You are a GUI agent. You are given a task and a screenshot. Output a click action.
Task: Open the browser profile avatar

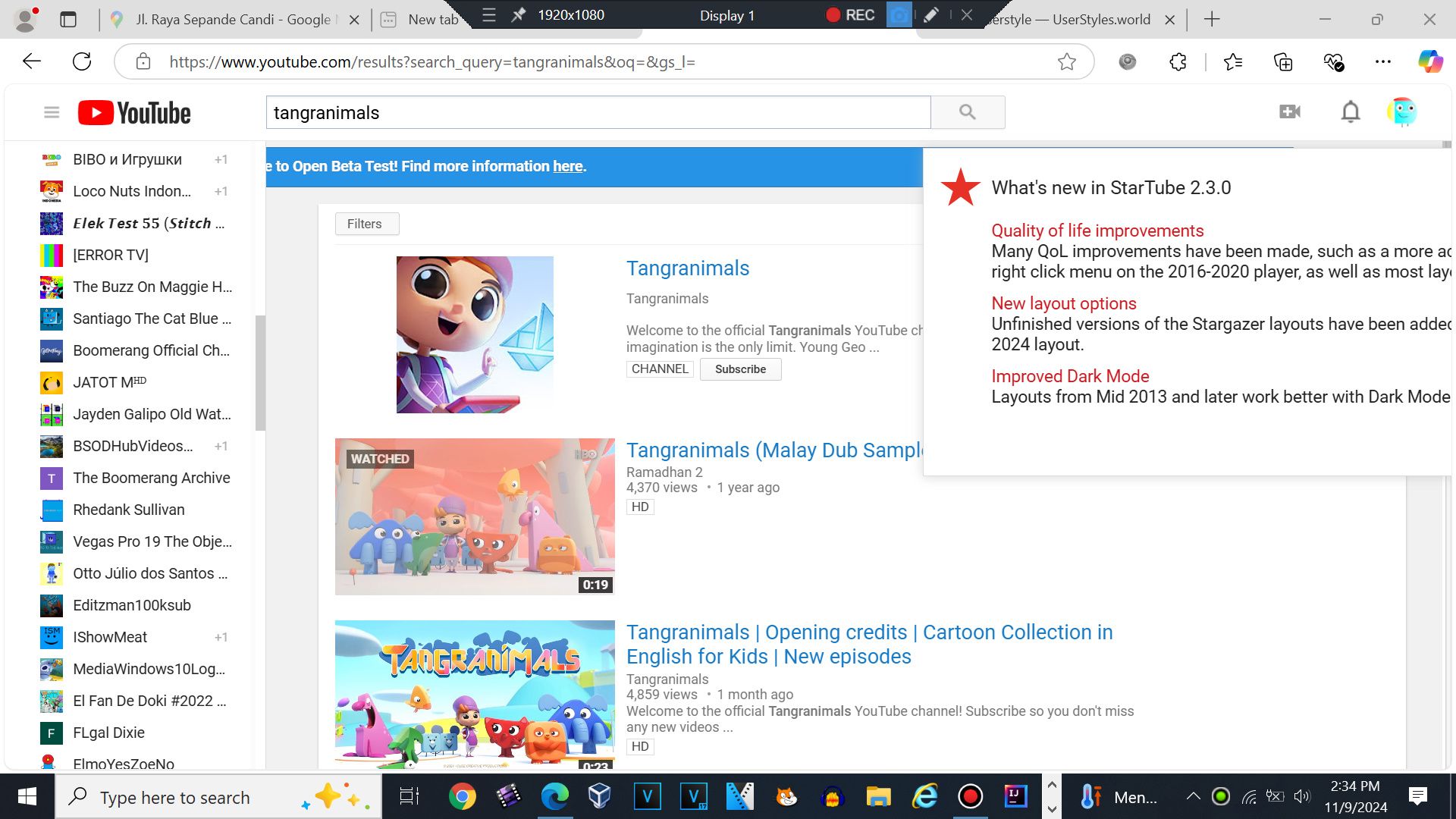click(x=27, y=19)
